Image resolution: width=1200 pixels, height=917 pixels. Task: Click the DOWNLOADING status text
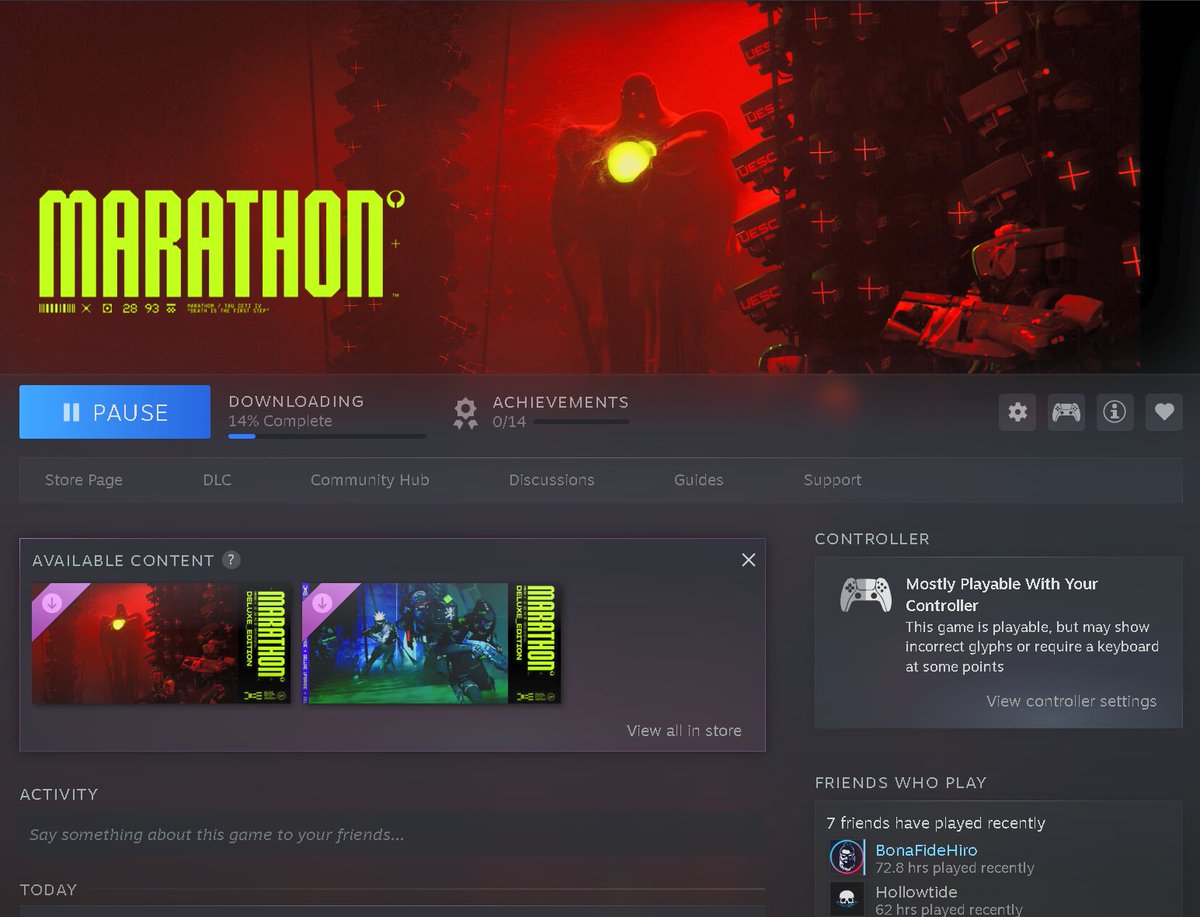tap(296, 401)
